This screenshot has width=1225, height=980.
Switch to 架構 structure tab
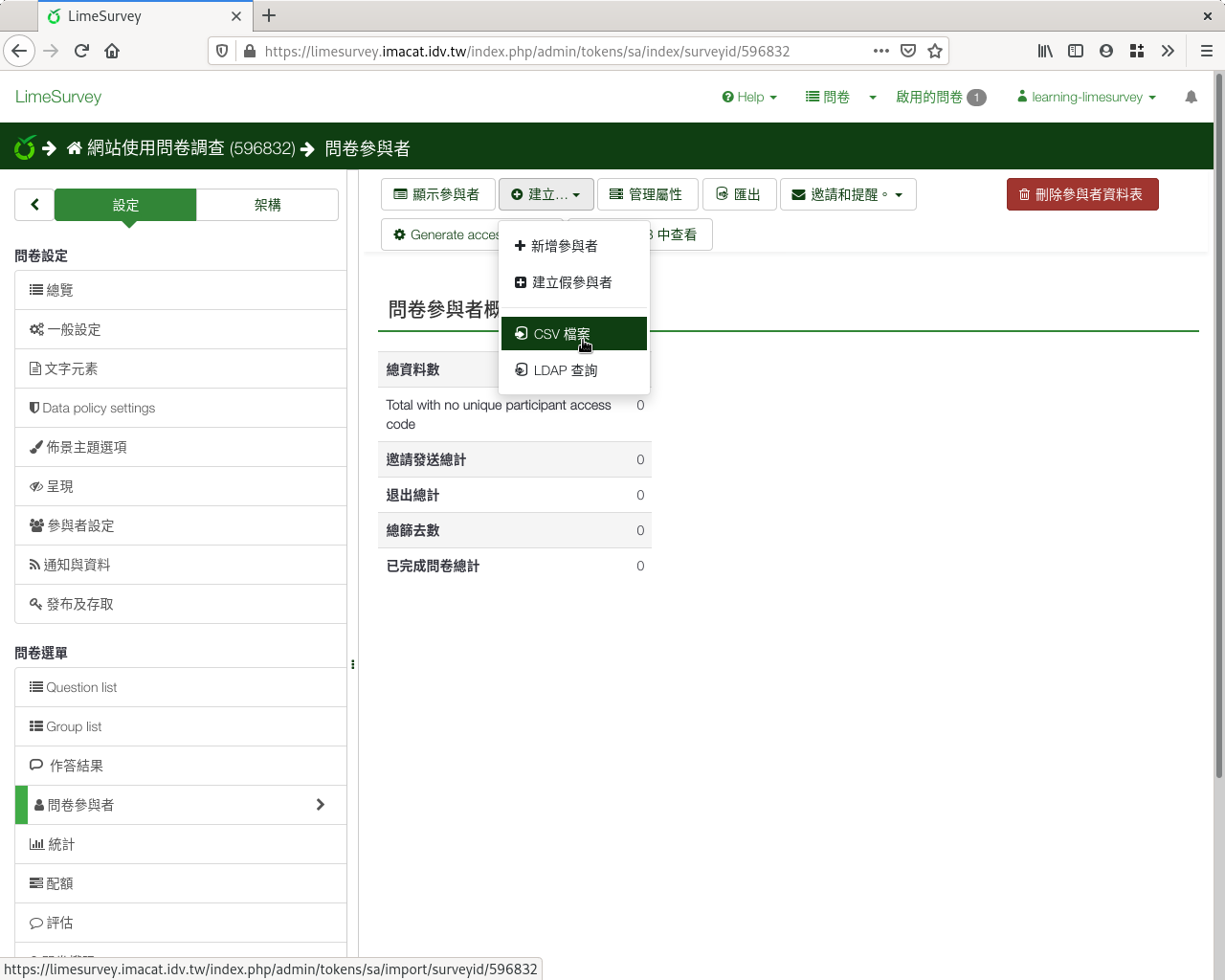[268, 205]
